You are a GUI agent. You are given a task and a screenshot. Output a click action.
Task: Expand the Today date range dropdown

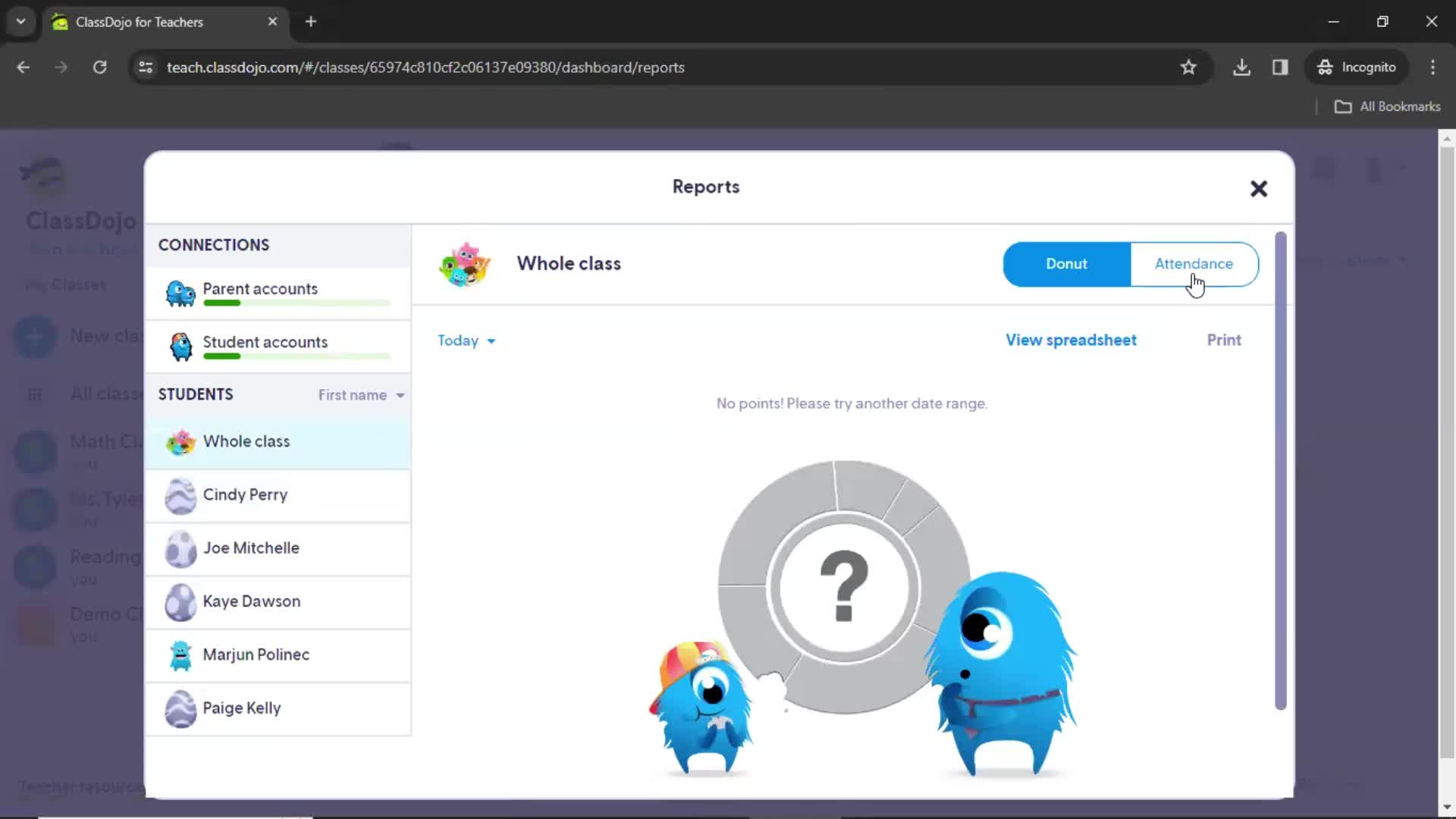pos(467,340)
